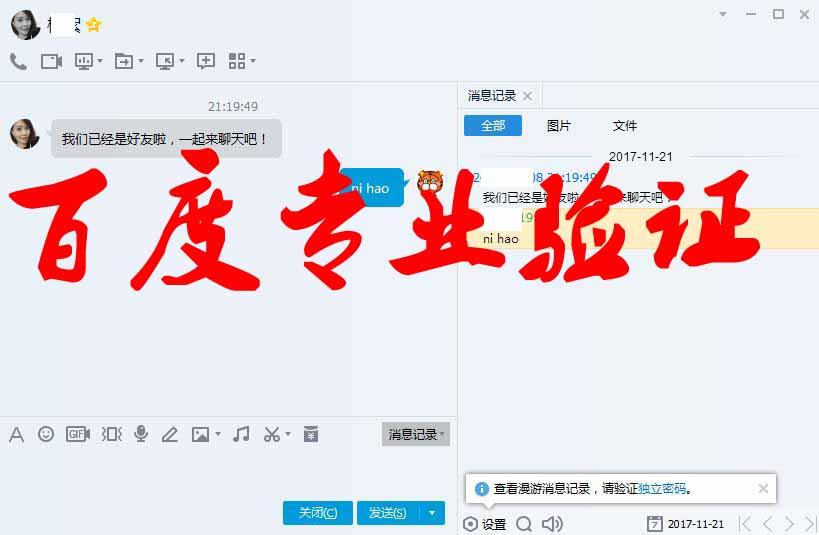Click the tiger avatar beside ni hao

point(430,183)
